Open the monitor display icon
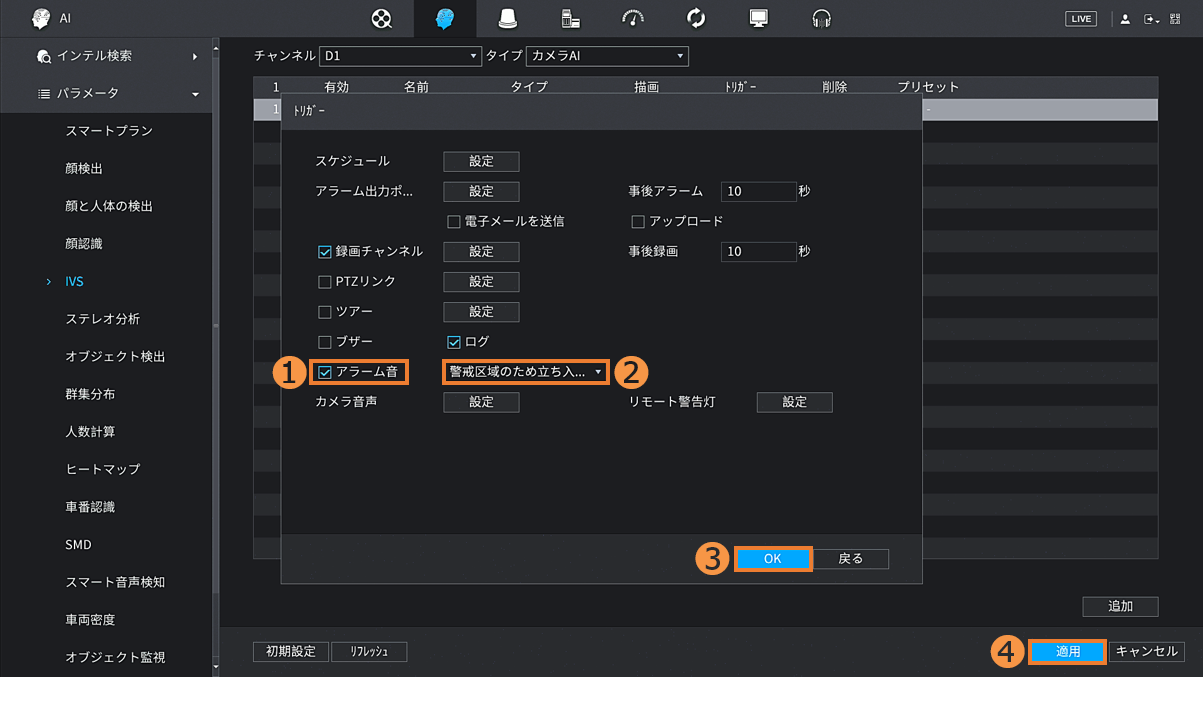1203x701 pixels. 759,19
